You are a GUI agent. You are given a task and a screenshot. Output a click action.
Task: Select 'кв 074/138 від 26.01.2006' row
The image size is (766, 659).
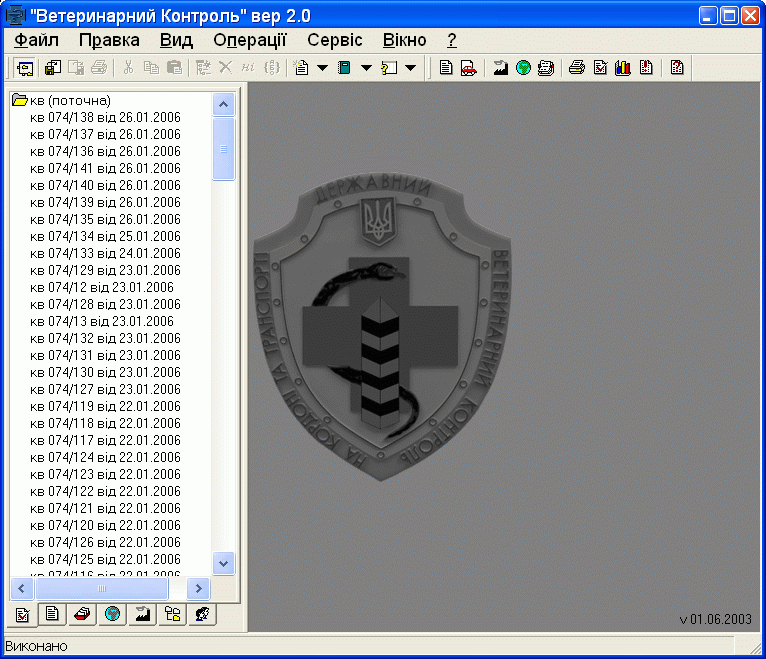point(106,117)
